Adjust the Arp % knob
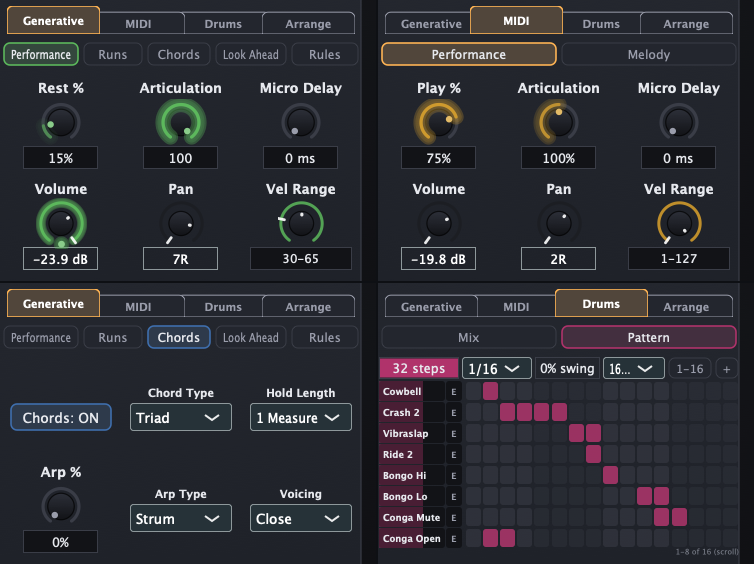 tap(61, 506)
